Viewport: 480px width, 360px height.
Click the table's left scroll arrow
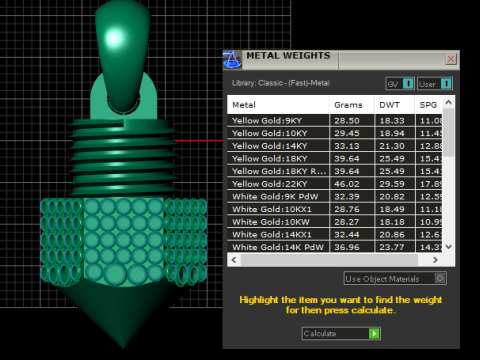[234, 260]
